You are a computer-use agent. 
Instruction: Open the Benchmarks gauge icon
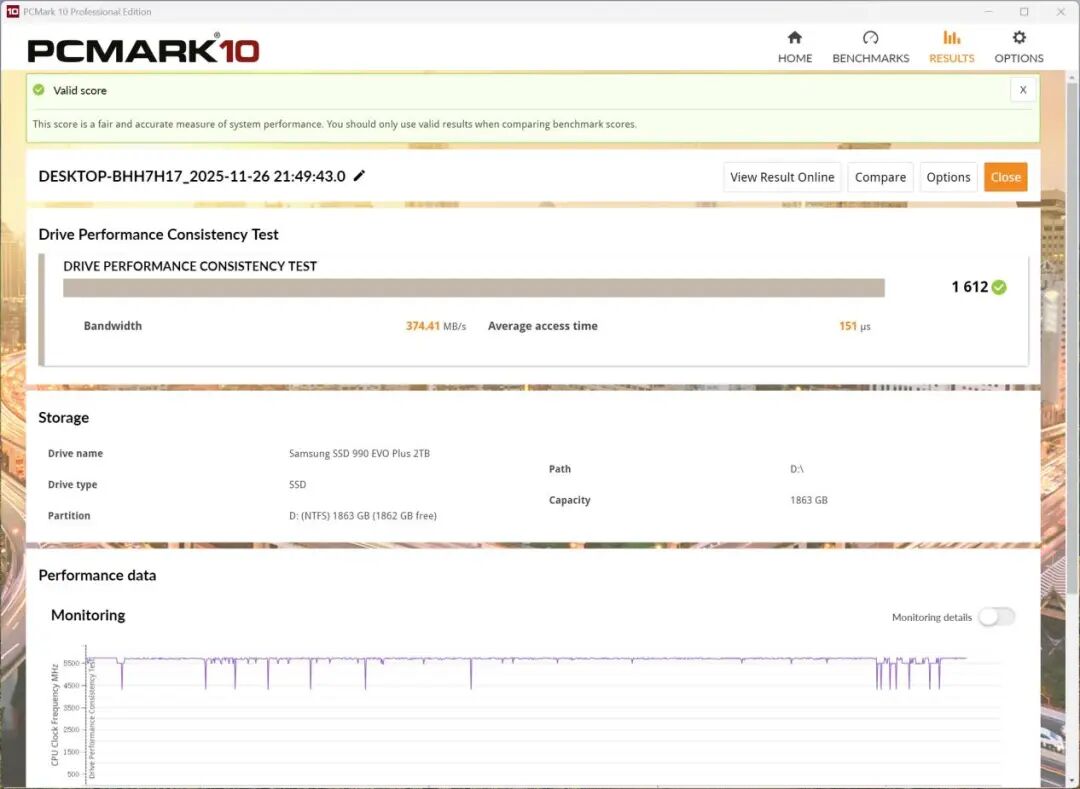[x=870, y=38]
